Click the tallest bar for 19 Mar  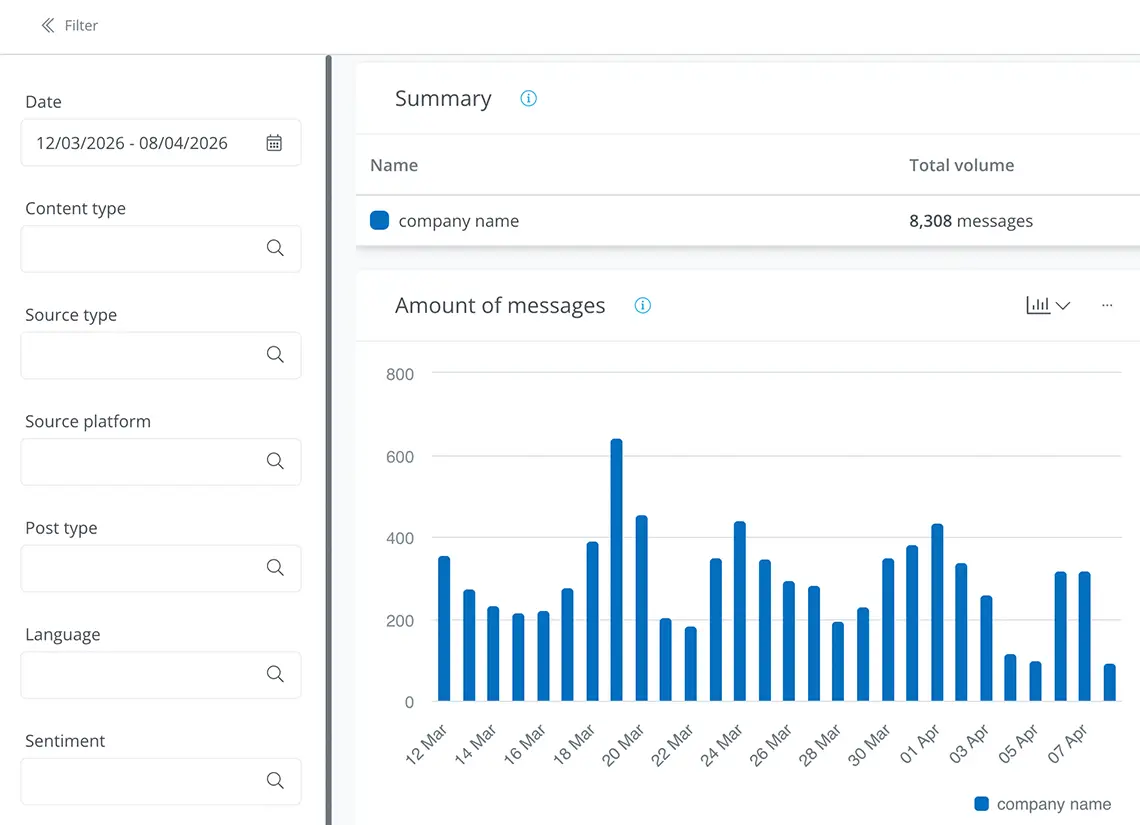pyautogui.click(x=616, y=570)
